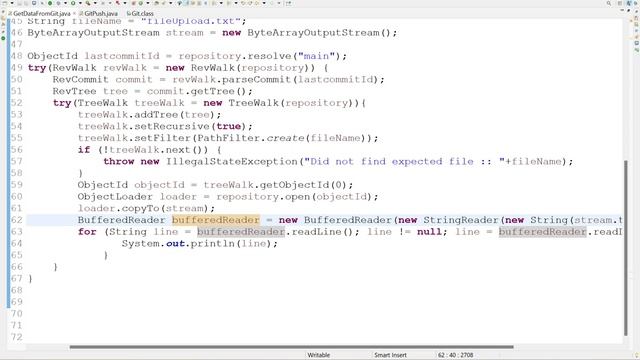Click the Smart Insert status bar field
This screenshot has width=640, height=360.
(390, 355)
